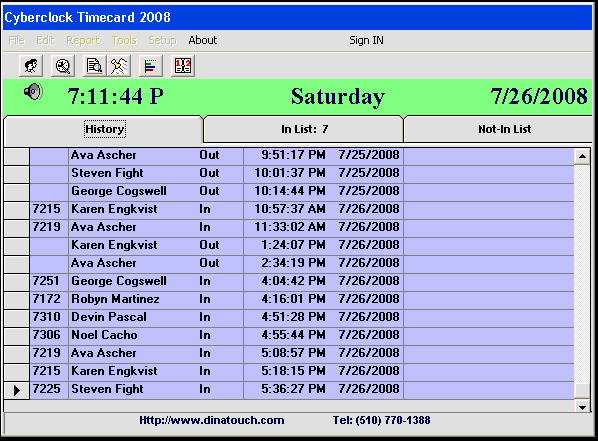This screenshot has width=598, height=441.
Task: Click George Cogswell in the 10:14:44 PM row
Action: [119, 191]
